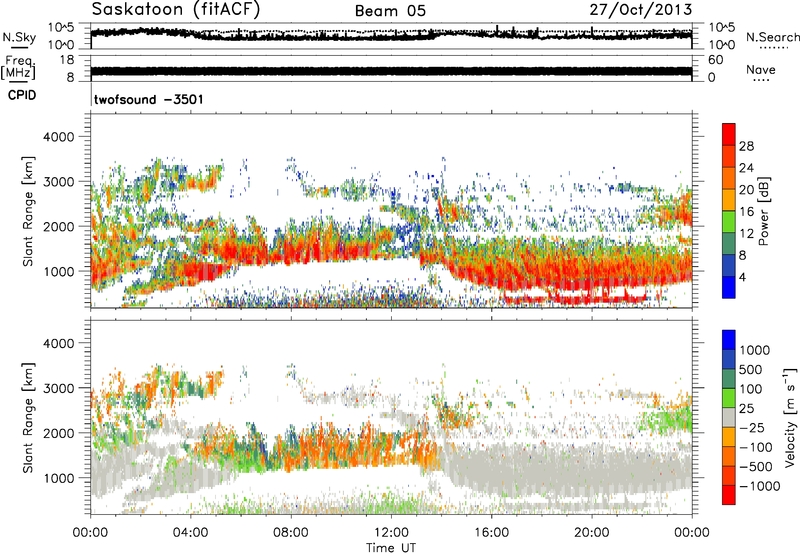The image size is (800, 554).
Task: Click the power panel's "Slant Range [km]" label
Action: pos(28,211)
